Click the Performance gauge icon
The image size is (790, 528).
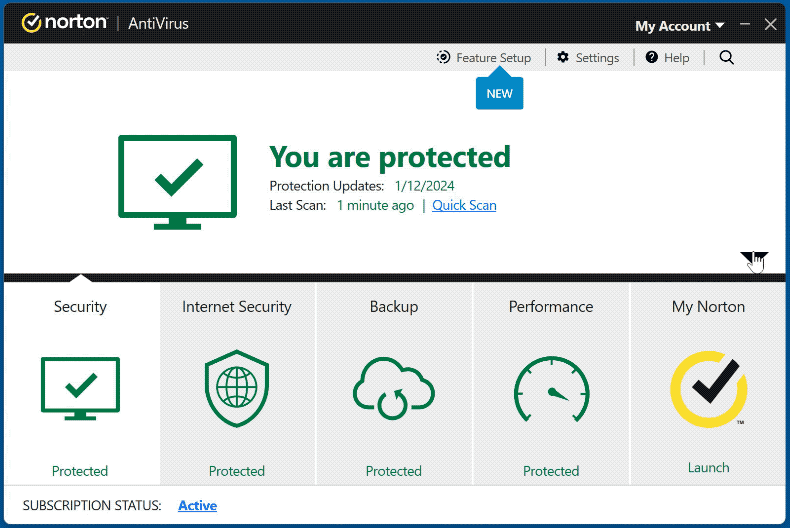click(x=552, y=389)
